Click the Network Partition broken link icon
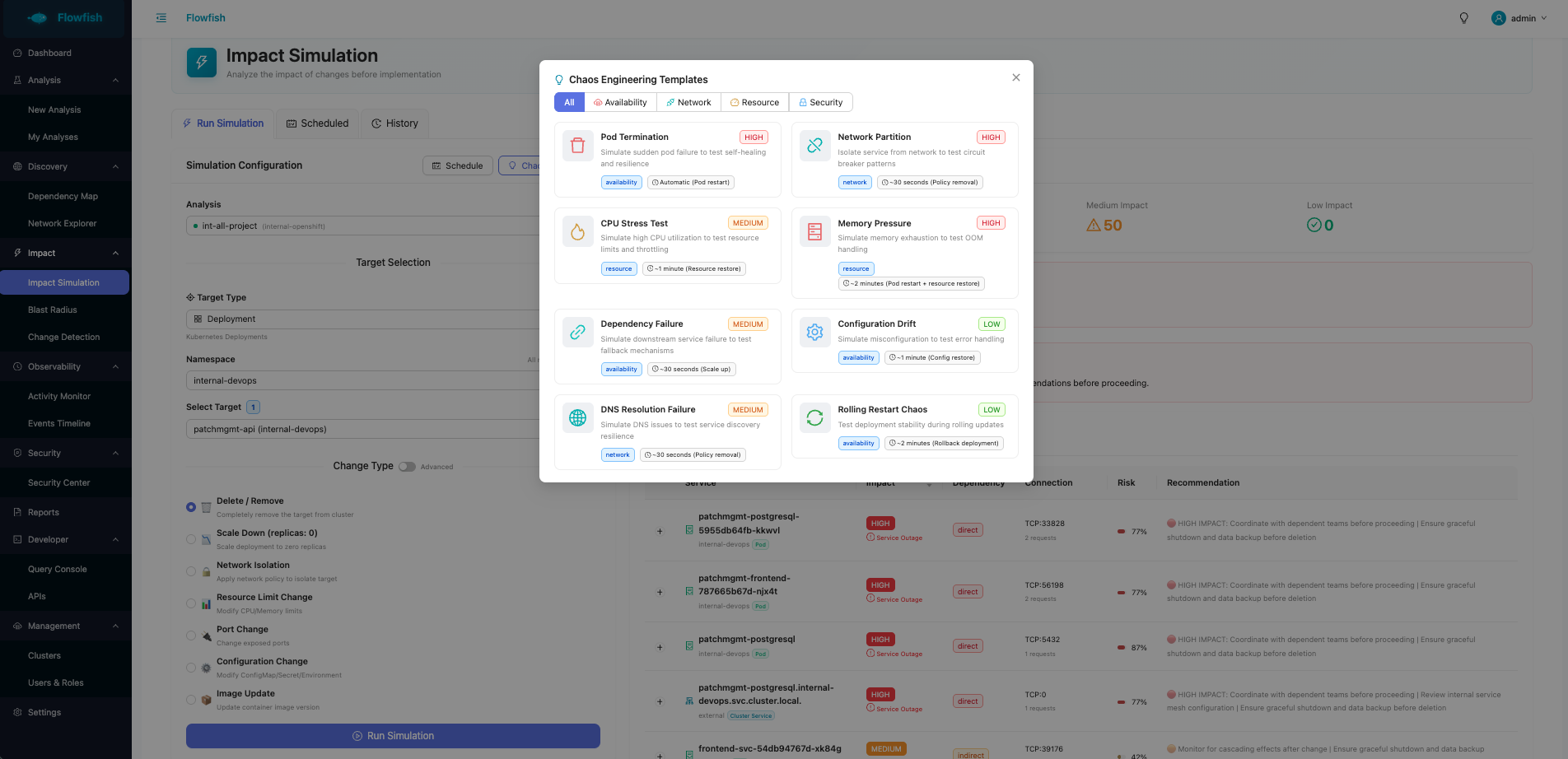 (x=815, y=146)
